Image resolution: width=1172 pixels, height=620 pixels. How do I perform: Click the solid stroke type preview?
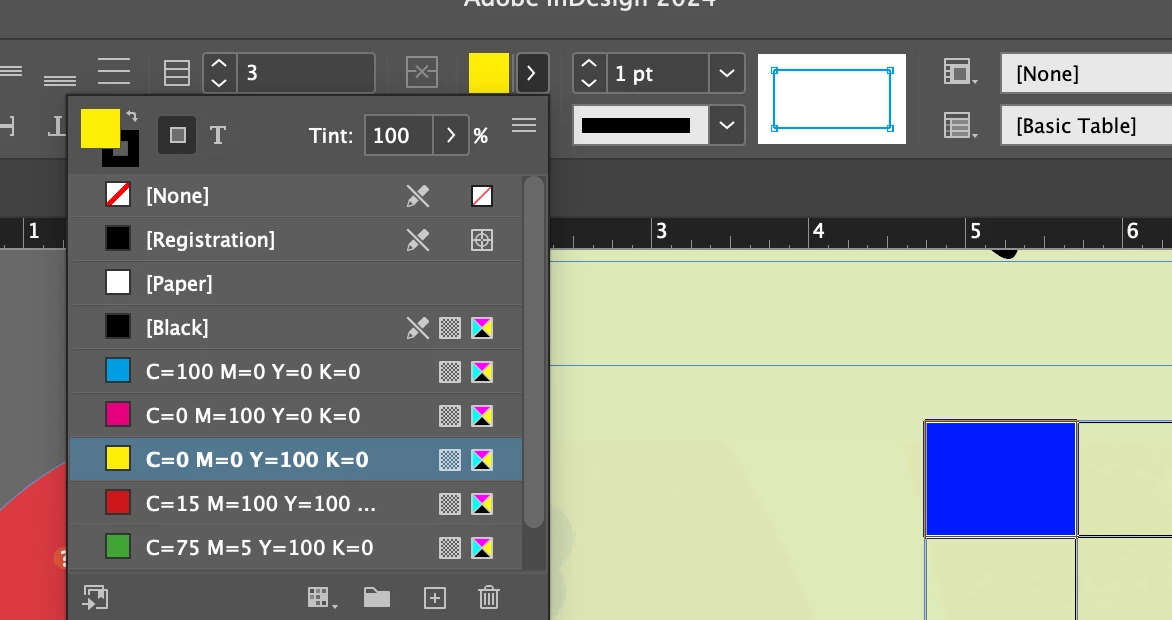pyautogui.click(x=640, y=125)
